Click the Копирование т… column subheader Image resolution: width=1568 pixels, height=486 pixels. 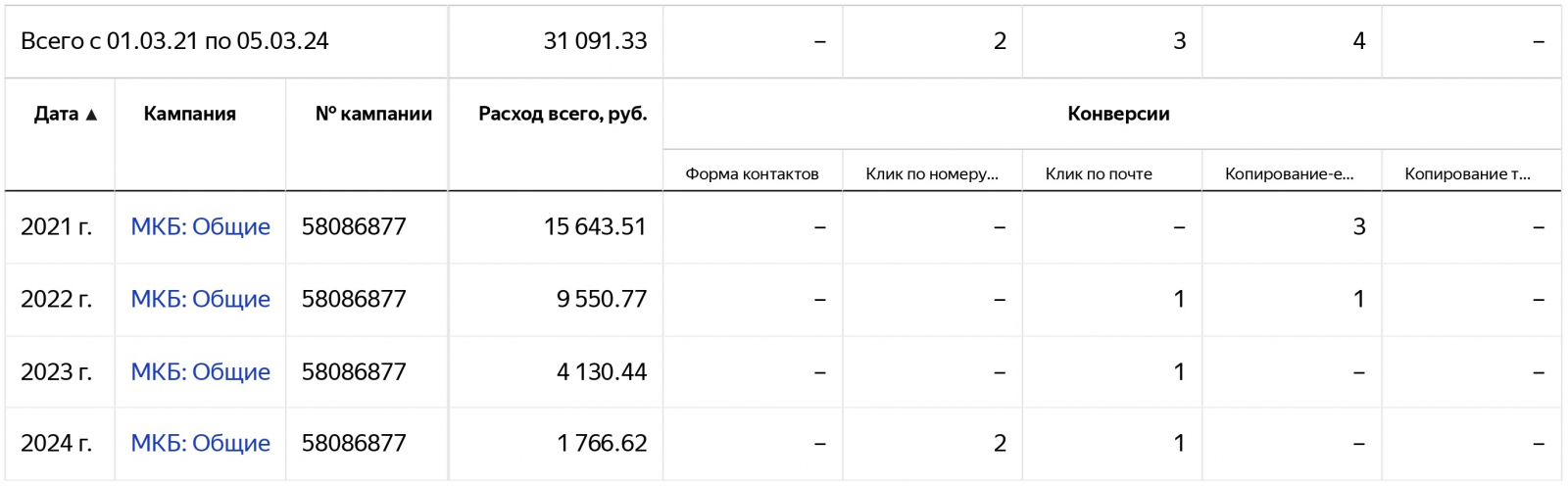point(1467,173)
